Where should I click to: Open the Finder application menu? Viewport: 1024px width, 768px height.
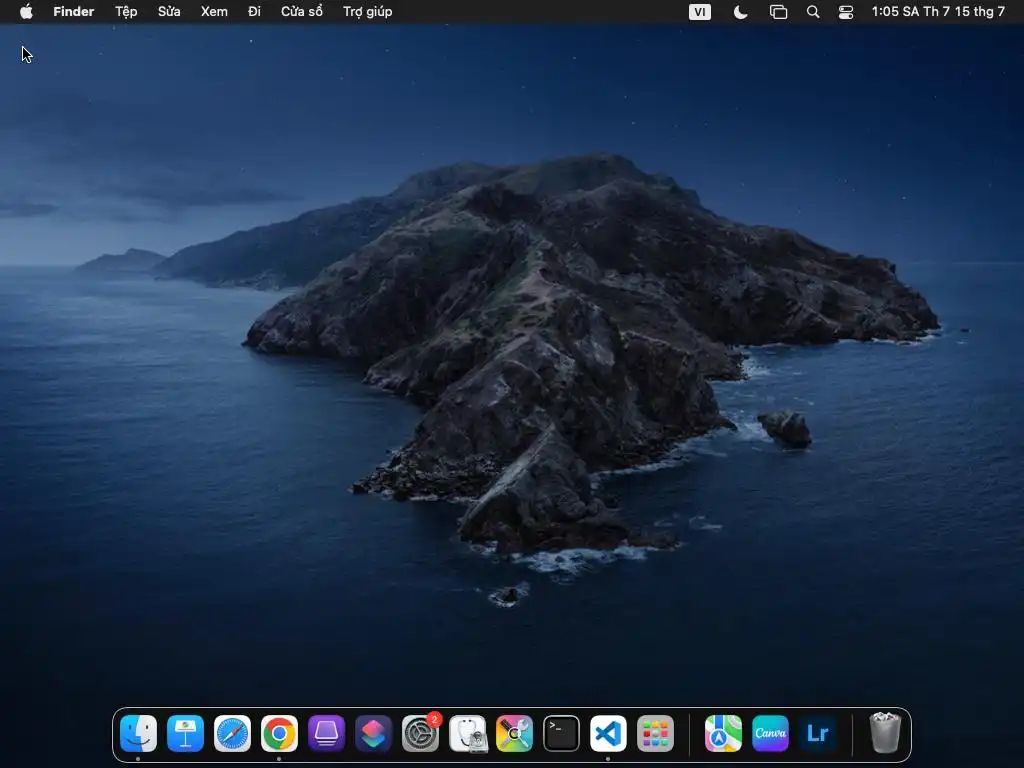coord(74,12)
